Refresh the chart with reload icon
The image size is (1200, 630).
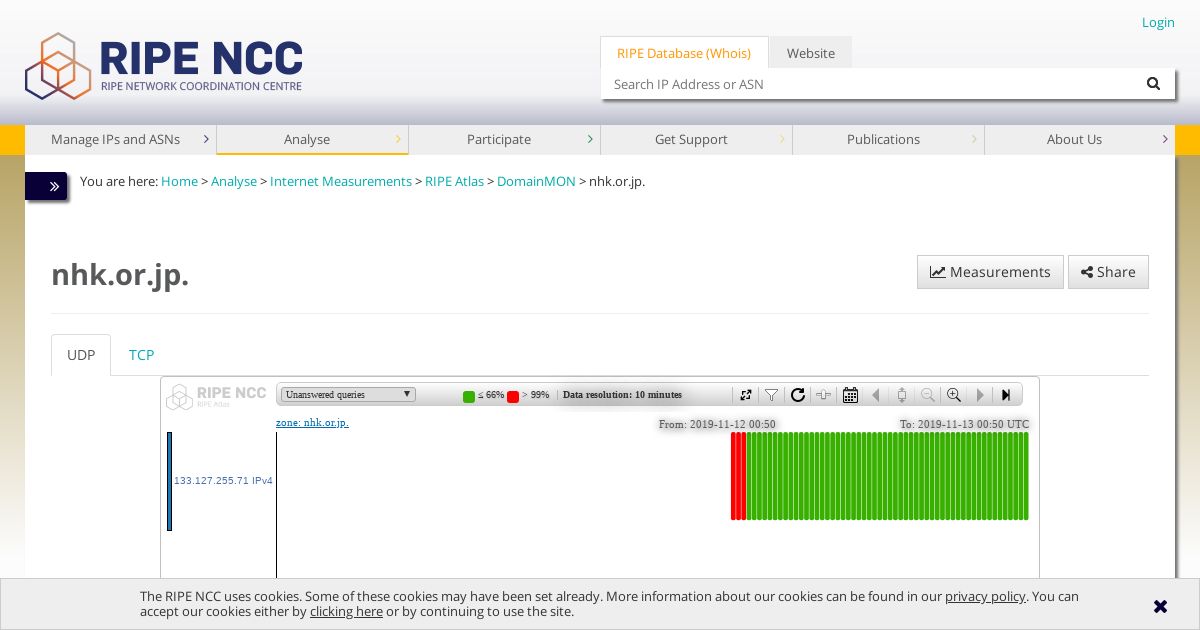pyautogui.click(x=798, y=395)
